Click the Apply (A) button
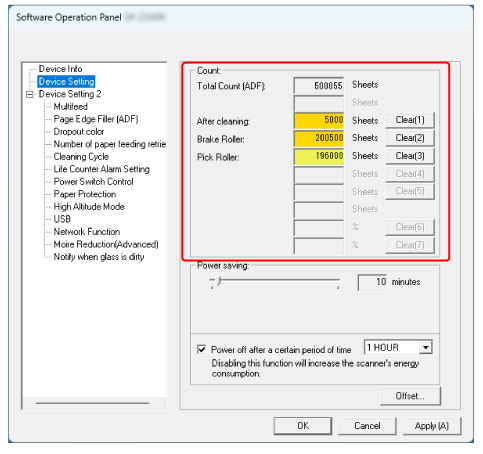 click(x=432, y=426)
